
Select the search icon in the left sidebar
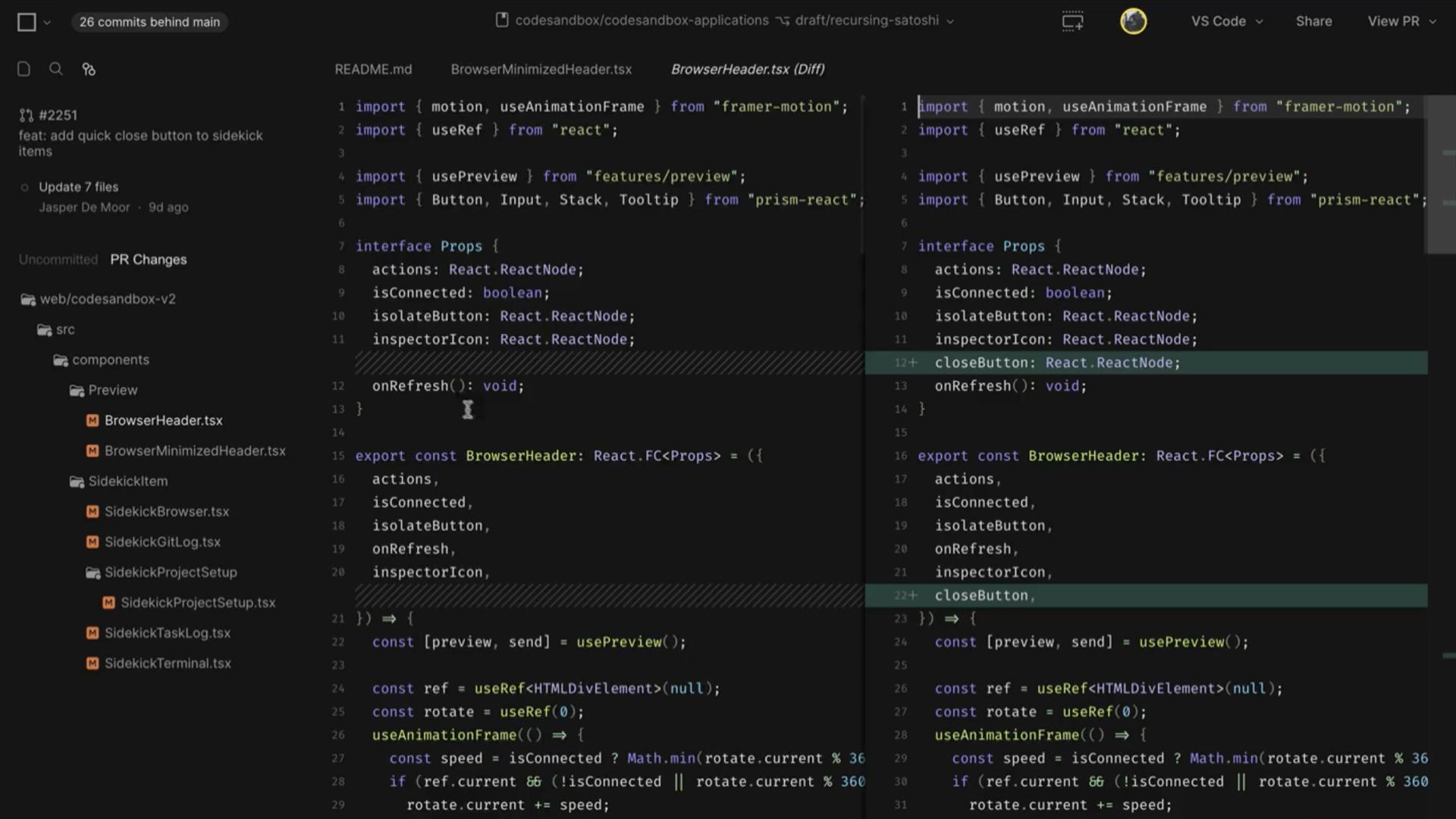(x=55, y=68)
